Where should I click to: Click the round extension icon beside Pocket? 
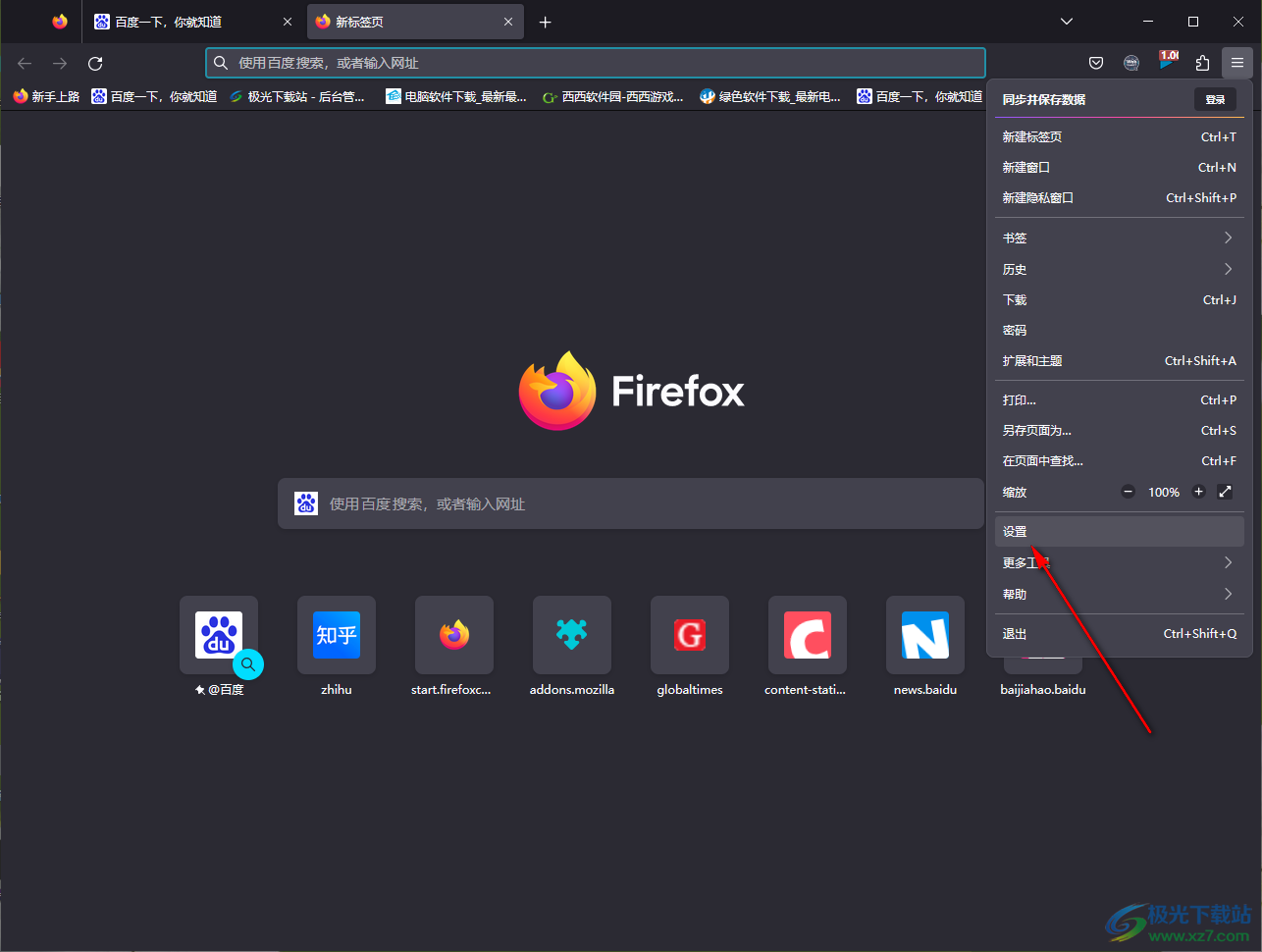pyautogui.click(x=1131, y=63)
